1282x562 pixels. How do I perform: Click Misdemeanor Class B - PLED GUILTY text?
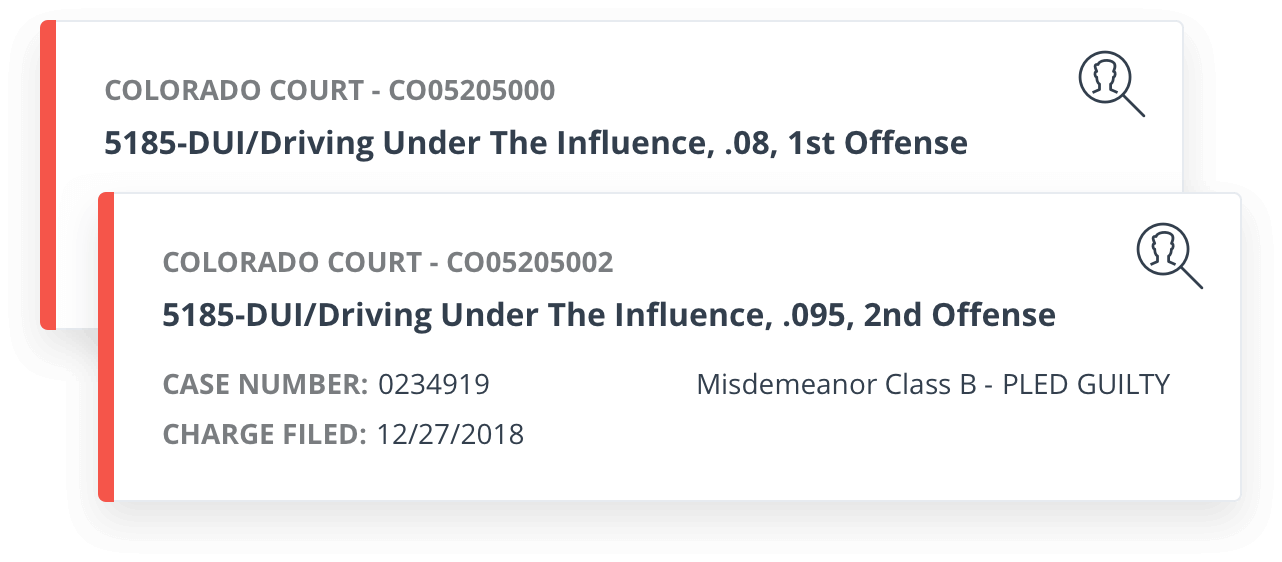pos(933,384)
